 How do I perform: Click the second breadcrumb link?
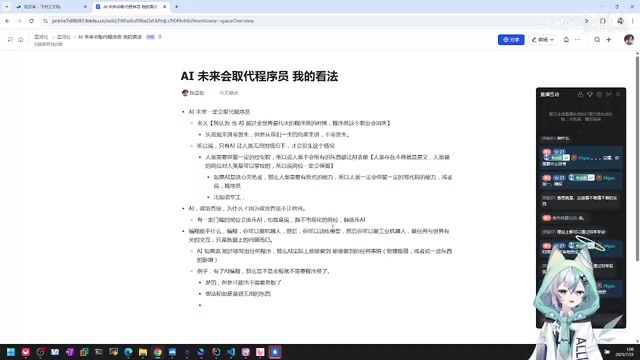pos(64,37)
